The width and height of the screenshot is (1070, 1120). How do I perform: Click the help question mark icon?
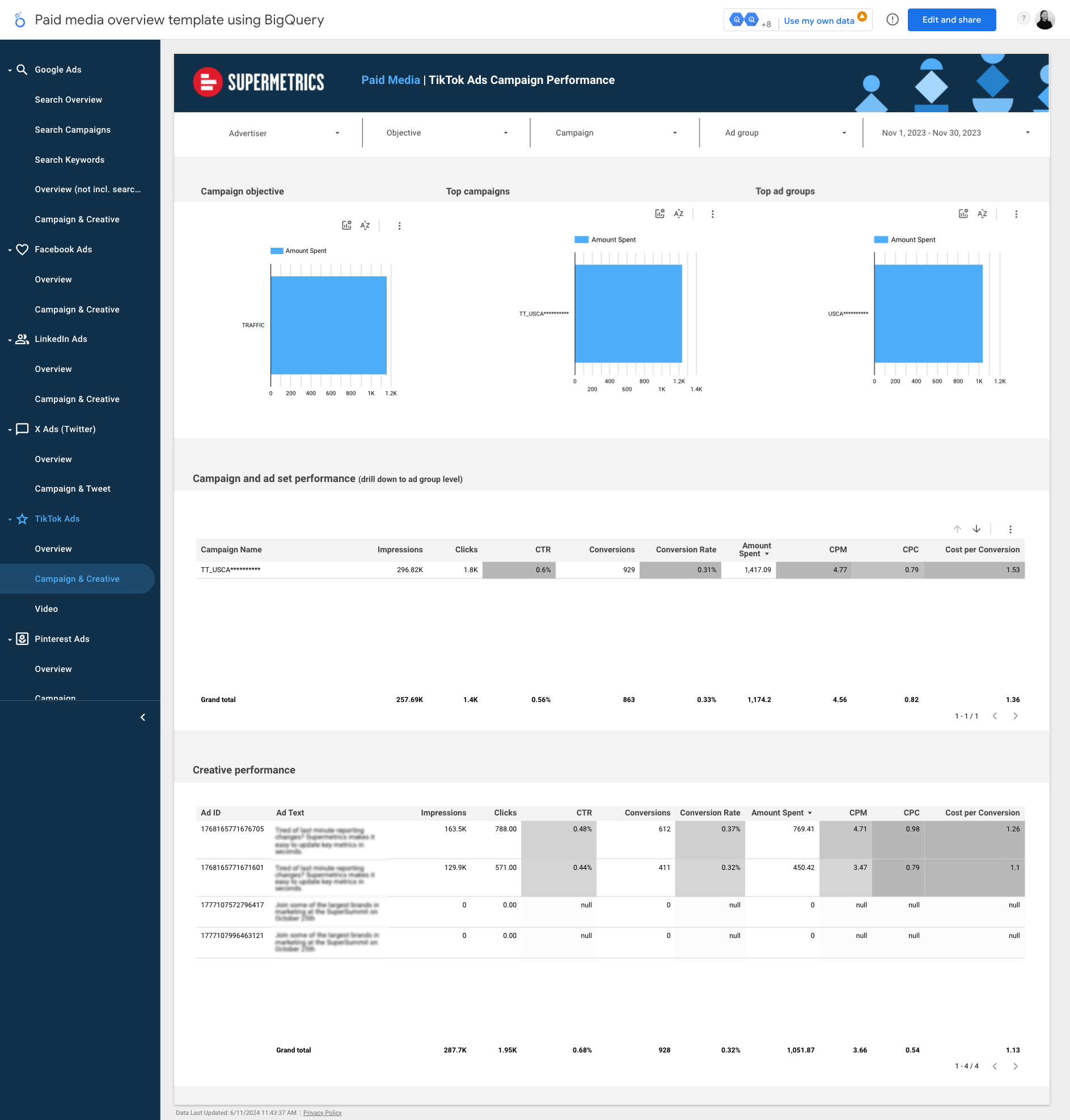click(x=1024, y=19)
